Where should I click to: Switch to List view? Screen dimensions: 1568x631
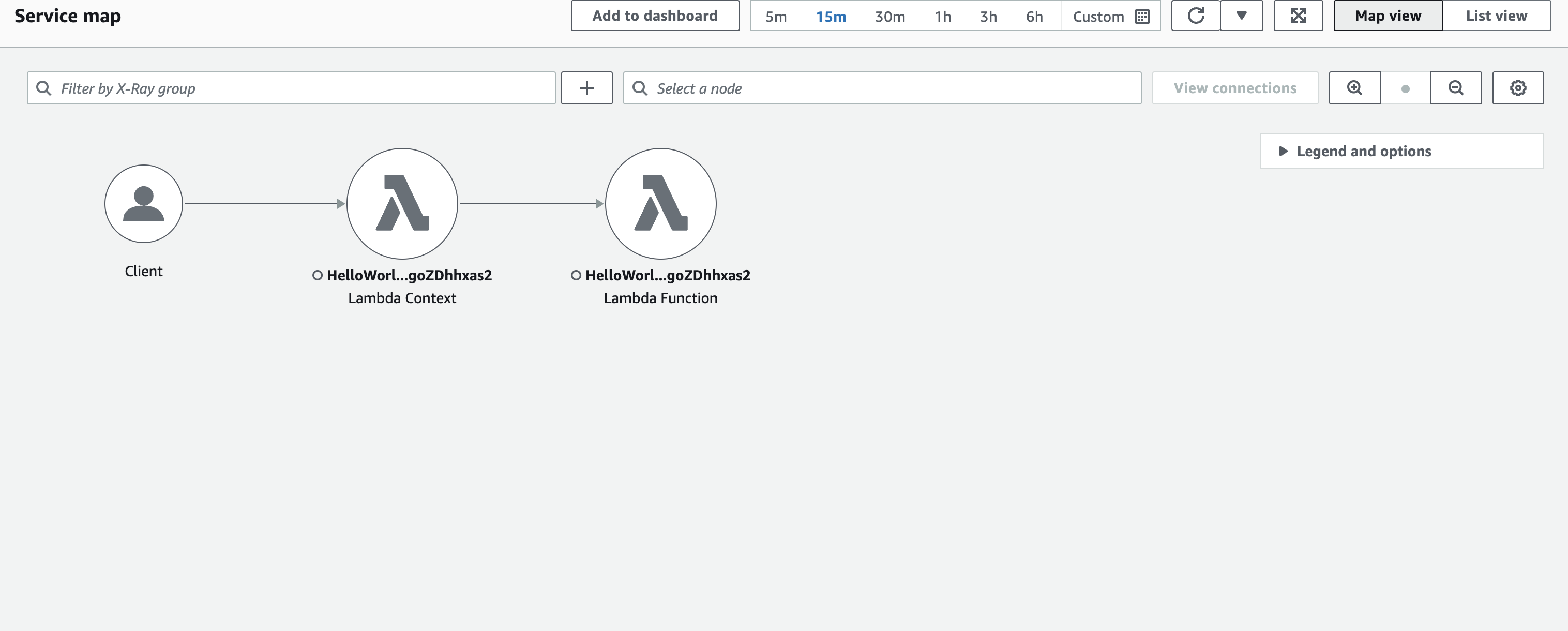click(1496, 16)
